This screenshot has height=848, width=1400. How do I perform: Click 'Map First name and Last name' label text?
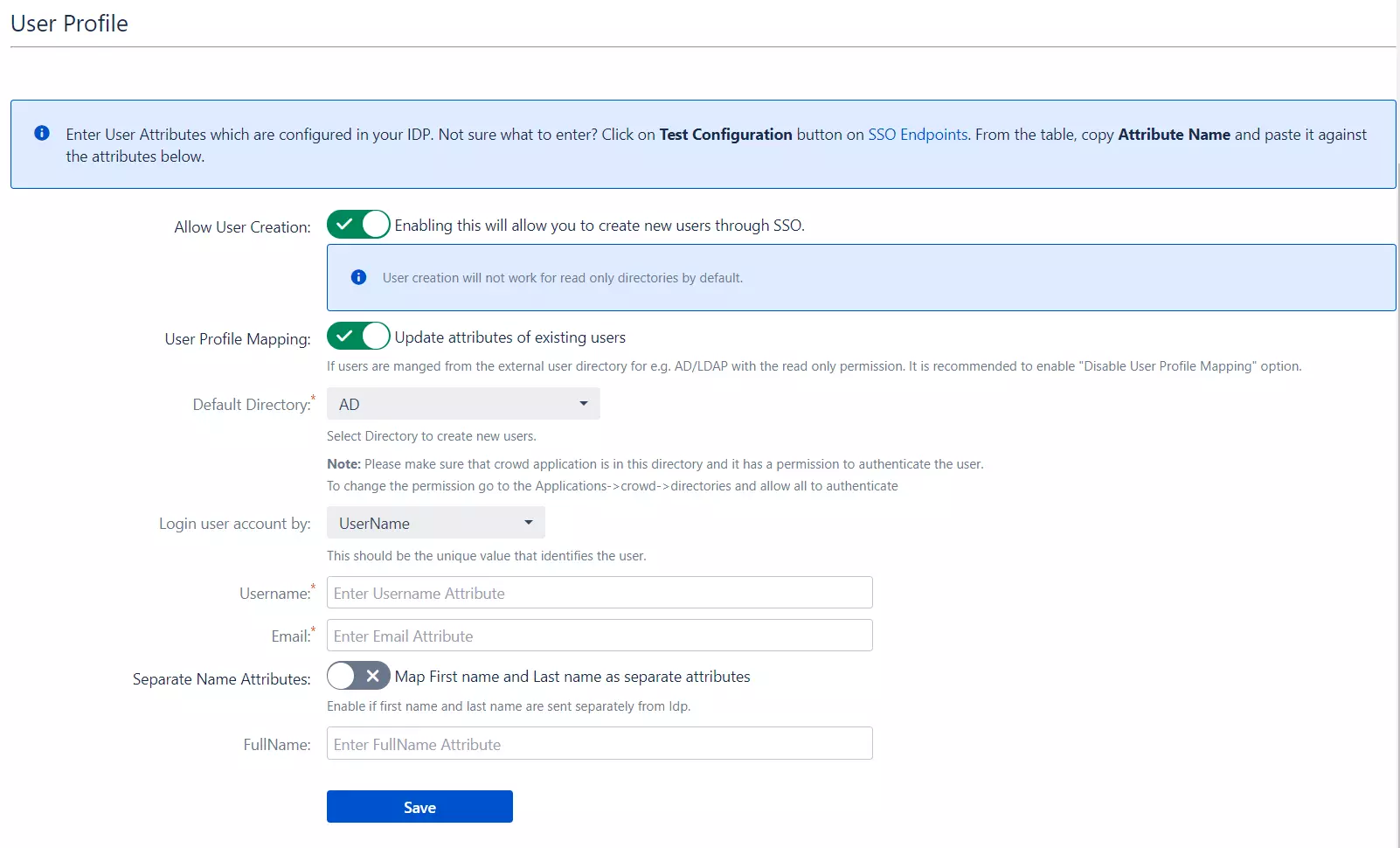[572, 677]
